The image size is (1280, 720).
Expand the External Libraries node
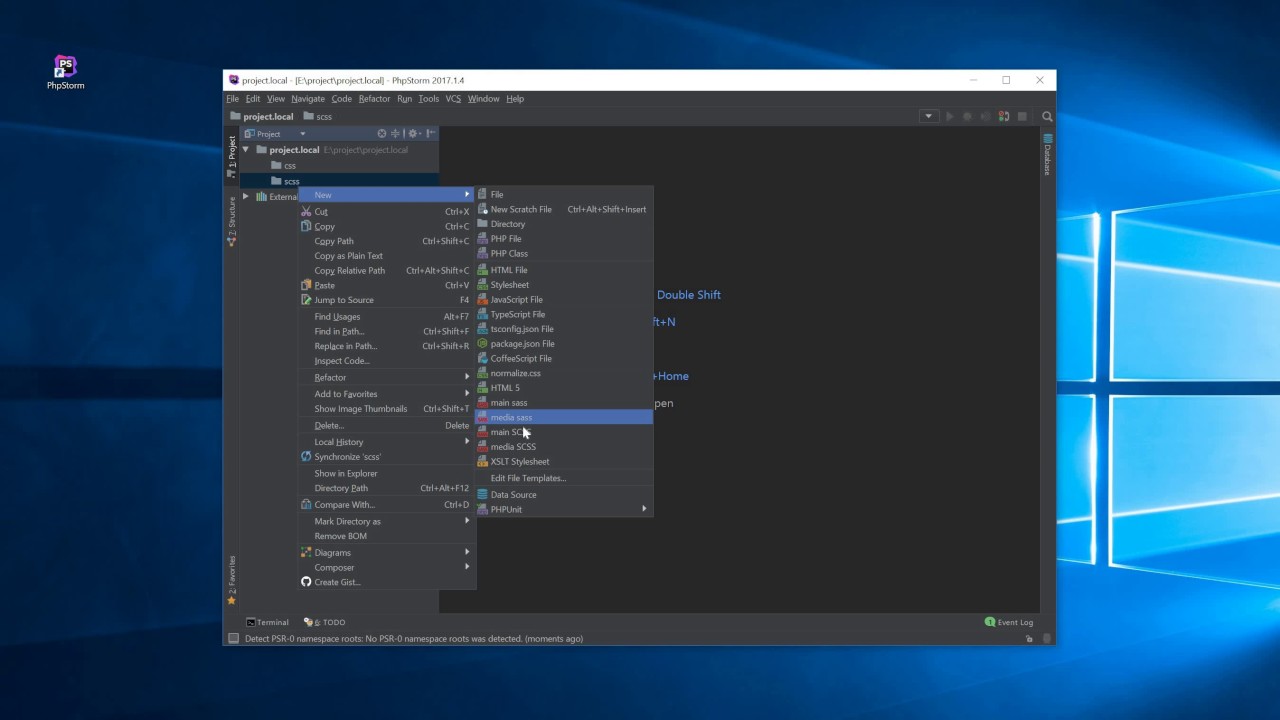246,197
